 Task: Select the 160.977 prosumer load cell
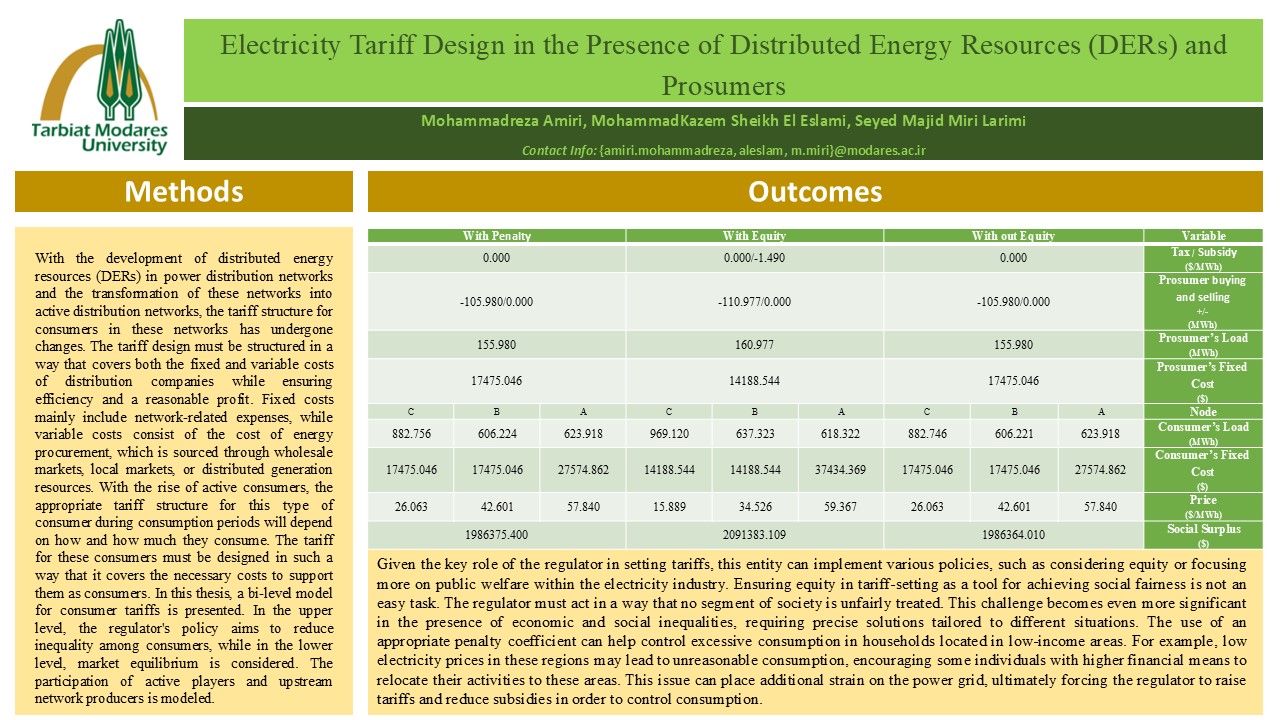[x=754, y=344]
